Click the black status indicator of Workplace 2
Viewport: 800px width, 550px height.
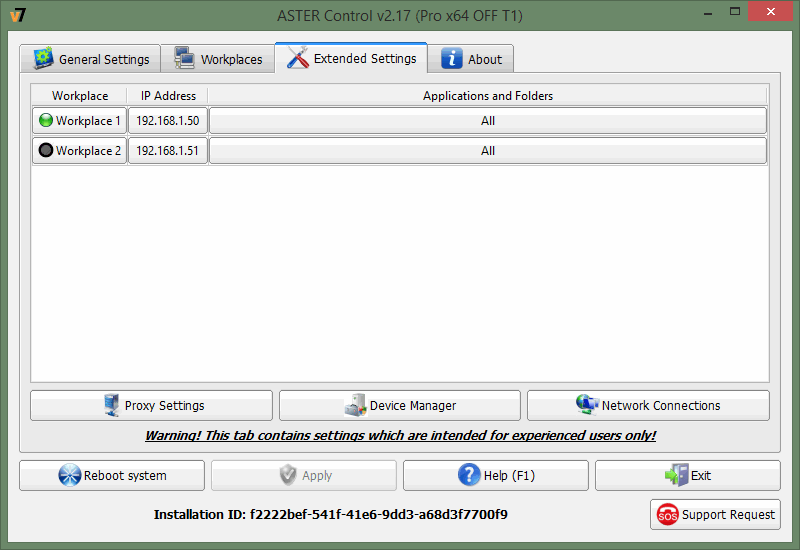pos(45,151)
